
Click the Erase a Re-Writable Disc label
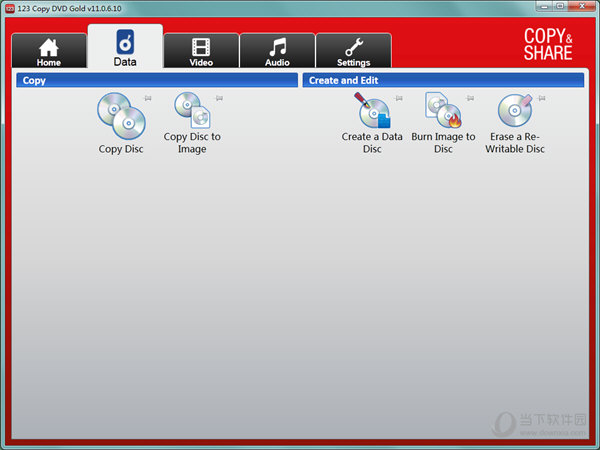(515, 143)
